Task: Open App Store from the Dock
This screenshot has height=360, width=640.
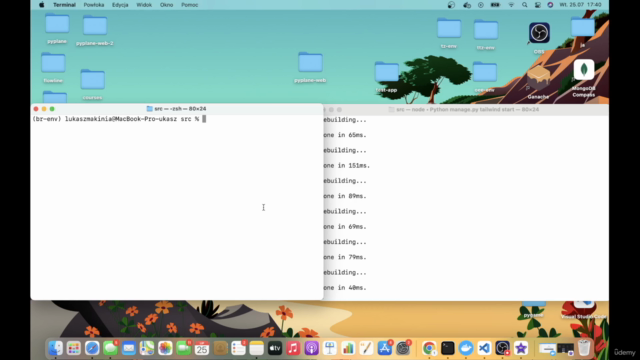Action: tap(384, 348)
